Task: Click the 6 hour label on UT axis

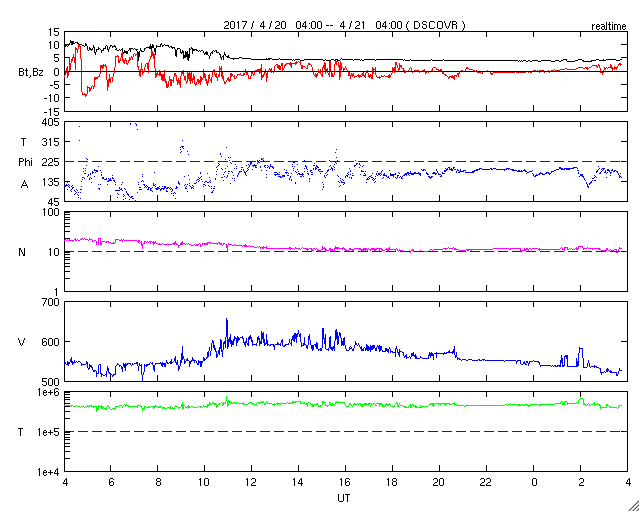Action: pyautogui.click(x=111, y=482)
